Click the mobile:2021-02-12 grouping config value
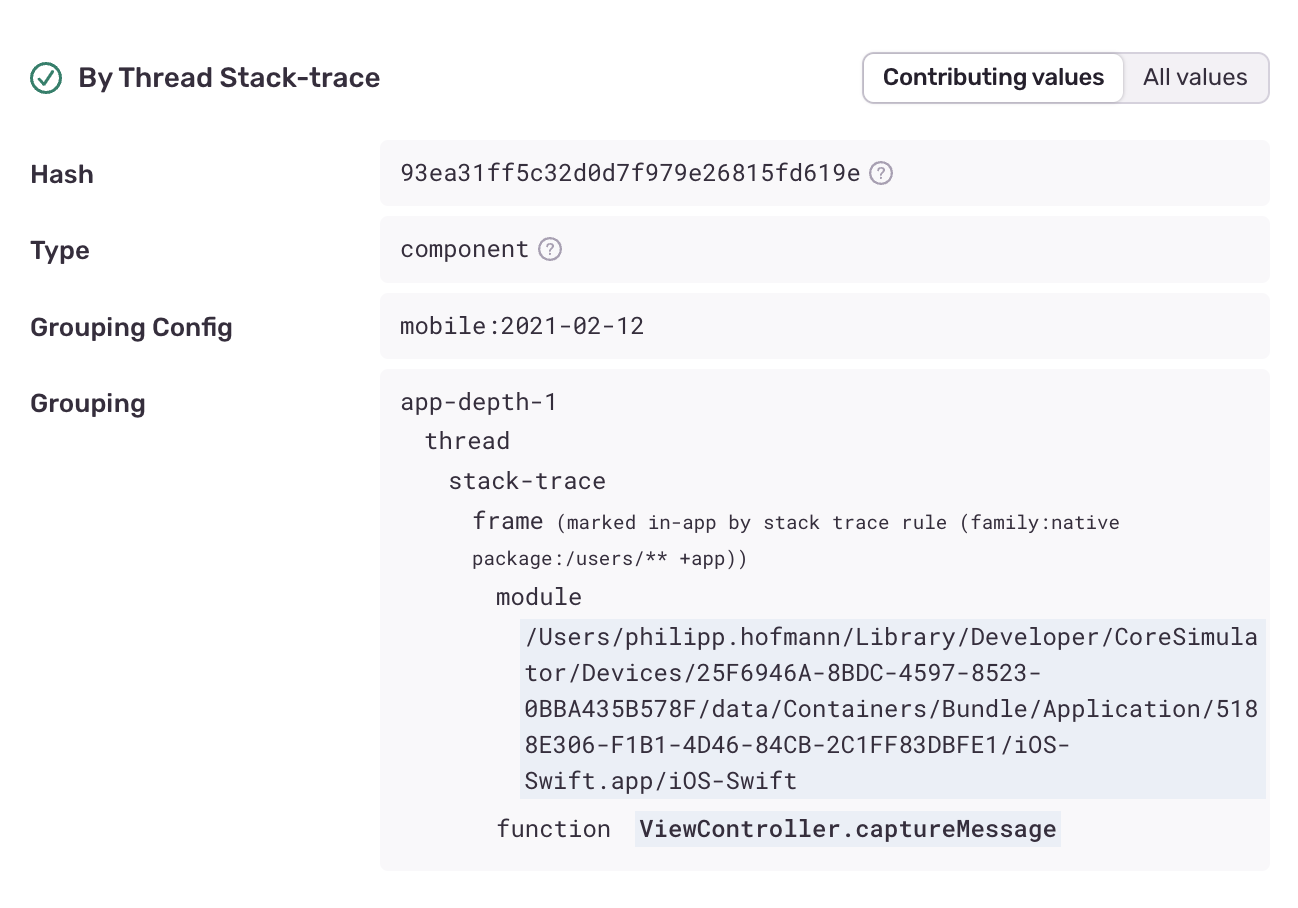Image resolution: width=1298 pixels, height=908 pixels. (522, 325)
